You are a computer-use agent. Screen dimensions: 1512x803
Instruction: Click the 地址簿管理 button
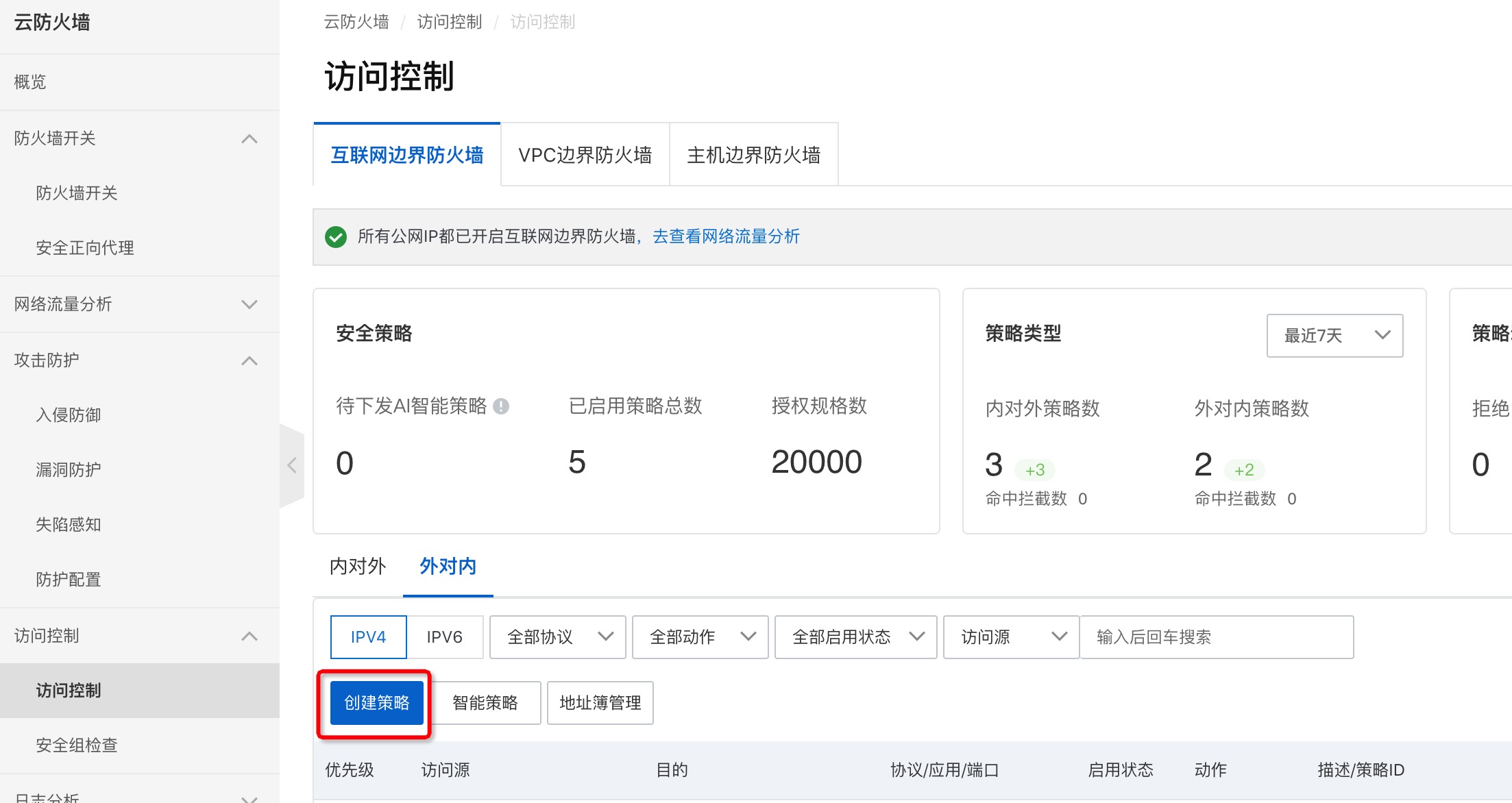coord(600,703)
